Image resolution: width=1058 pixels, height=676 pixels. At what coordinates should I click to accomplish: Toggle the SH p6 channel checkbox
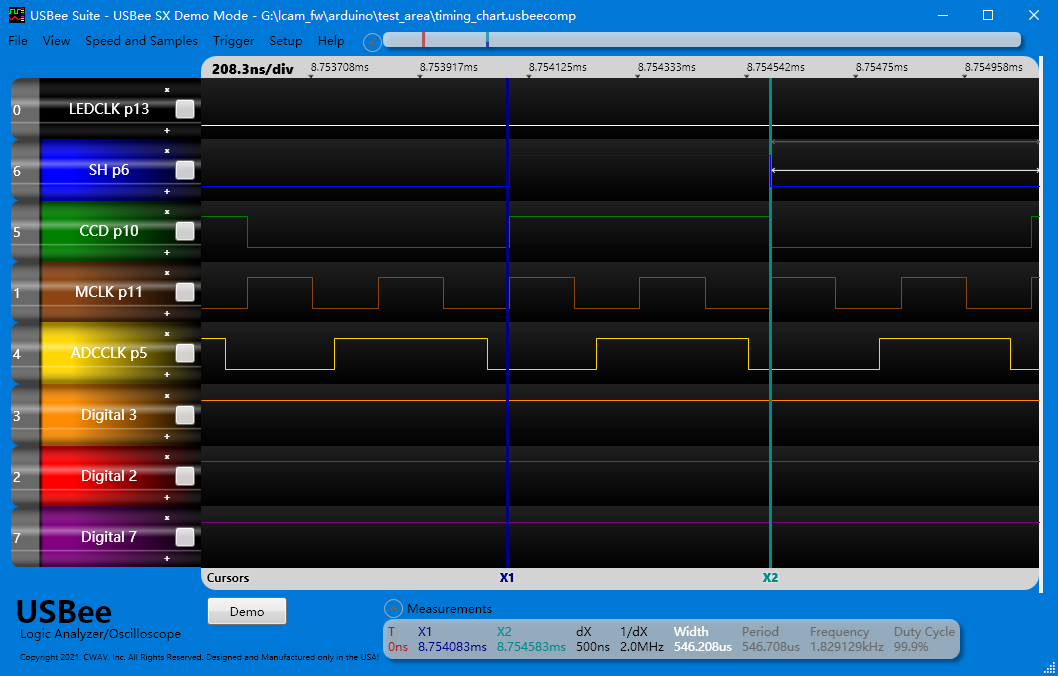185,171
